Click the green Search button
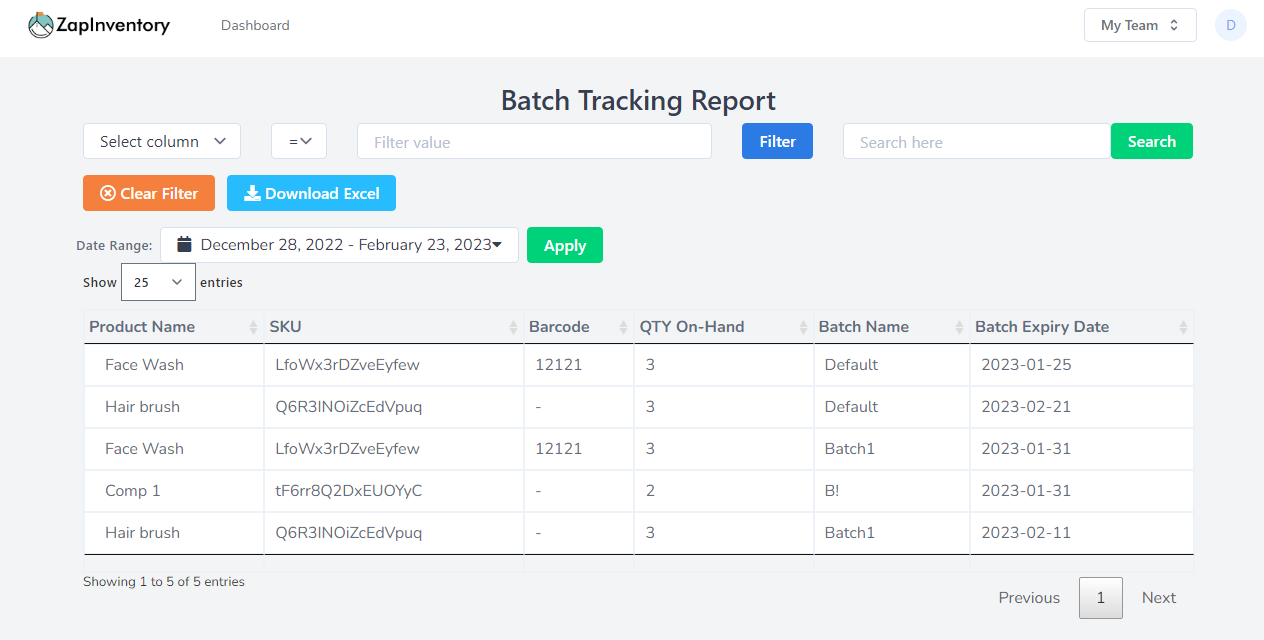The height and width of the screenshot is (640, 1264). click(x=1152, y=141)
